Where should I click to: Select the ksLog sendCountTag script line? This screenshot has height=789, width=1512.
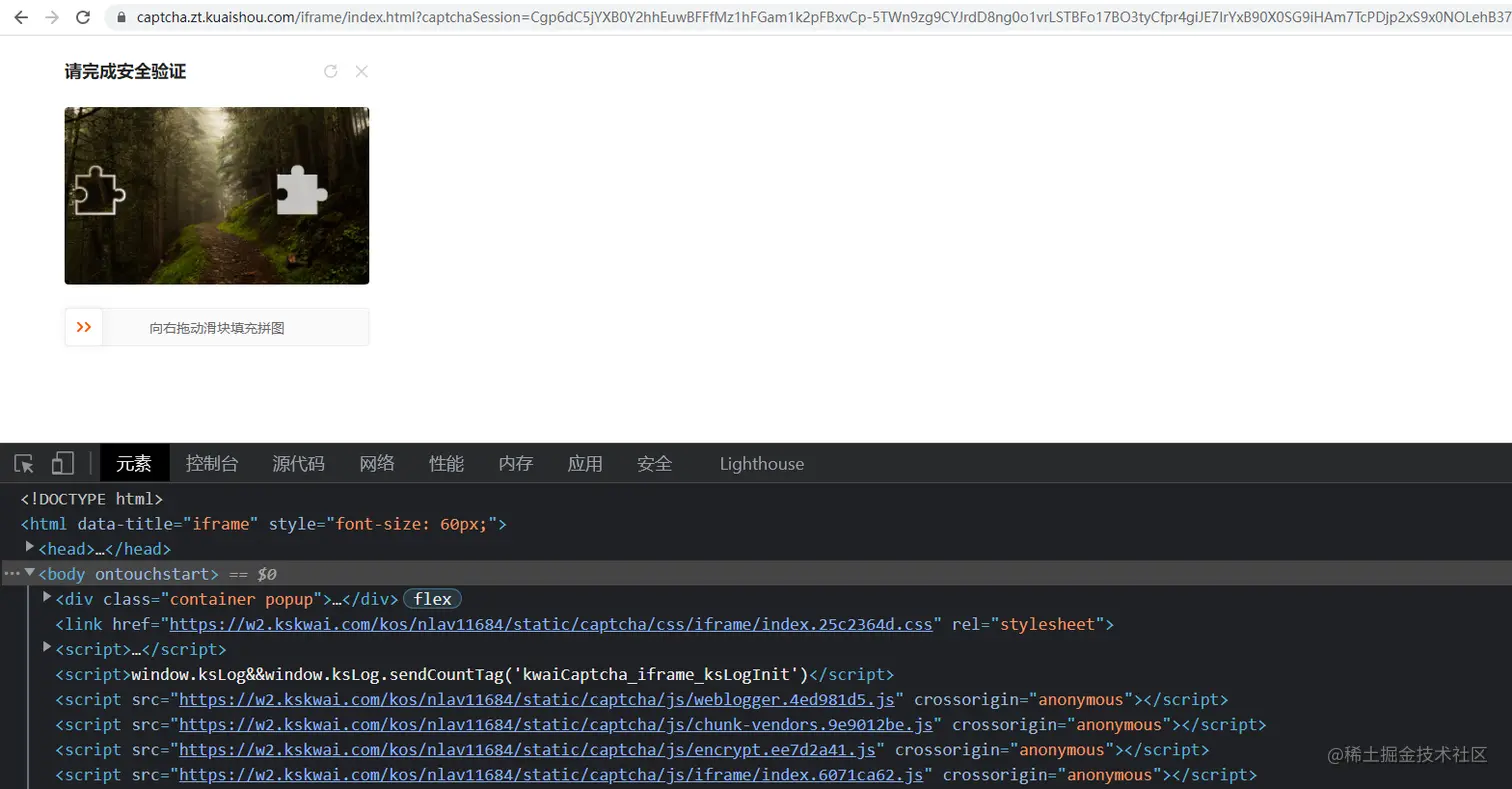(x=474, y=674)
